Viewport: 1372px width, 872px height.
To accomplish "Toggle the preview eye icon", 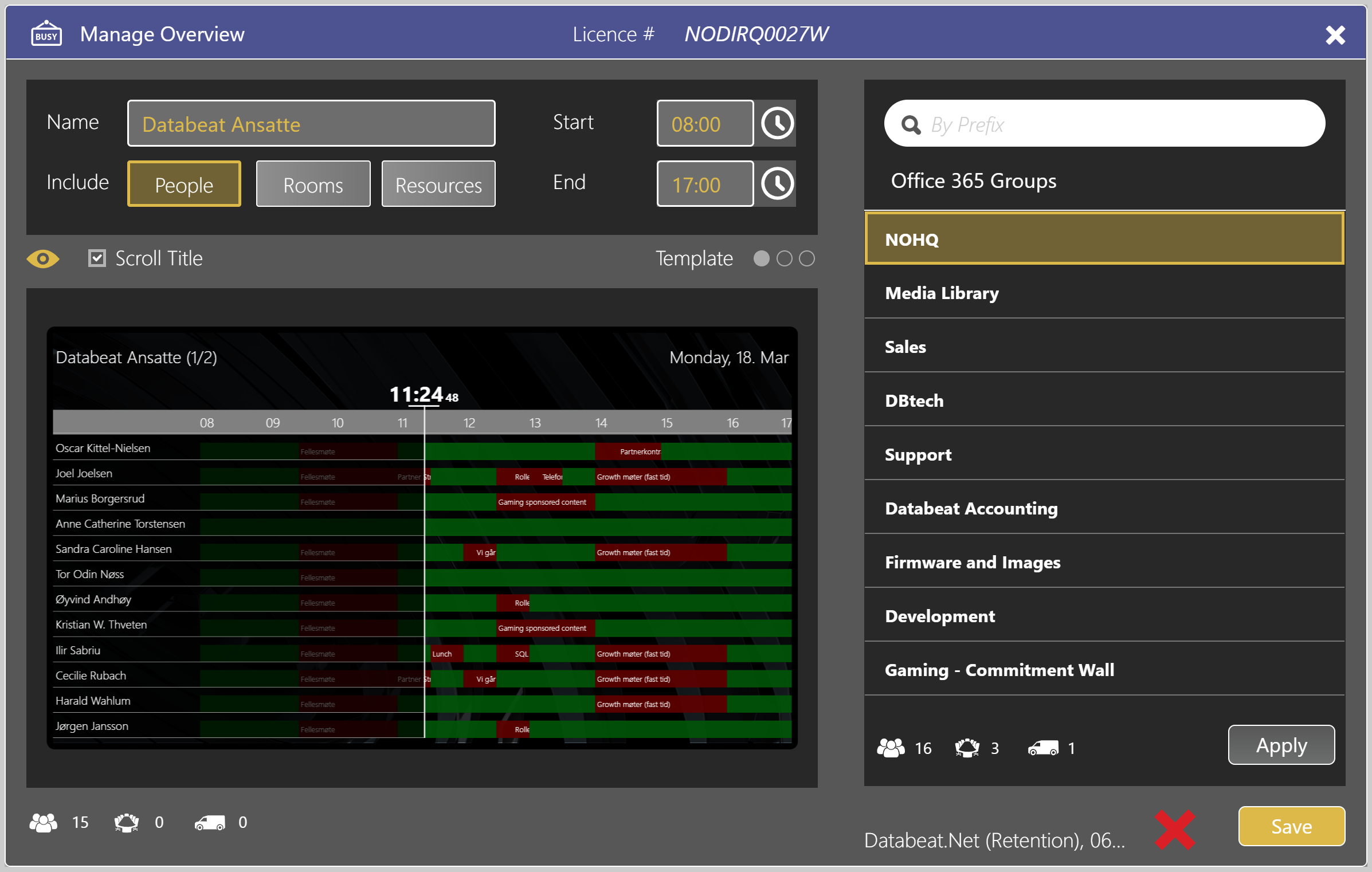I will tap(43, 259).
